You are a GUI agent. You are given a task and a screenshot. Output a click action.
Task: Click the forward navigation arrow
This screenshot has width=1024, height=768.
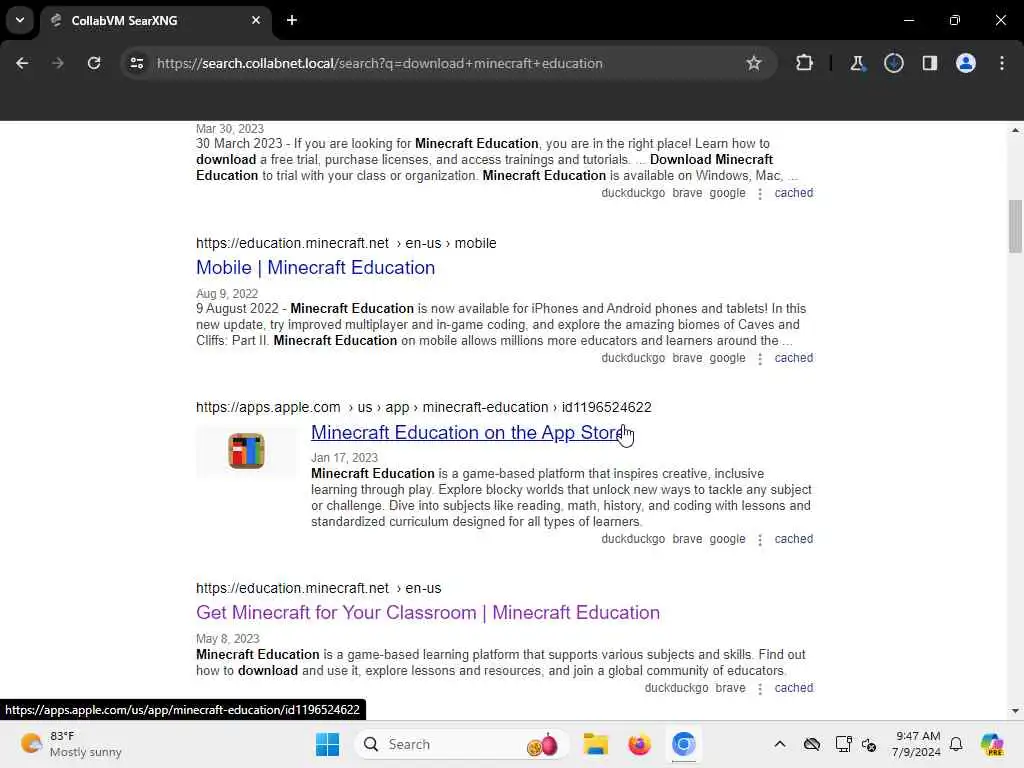57,63
